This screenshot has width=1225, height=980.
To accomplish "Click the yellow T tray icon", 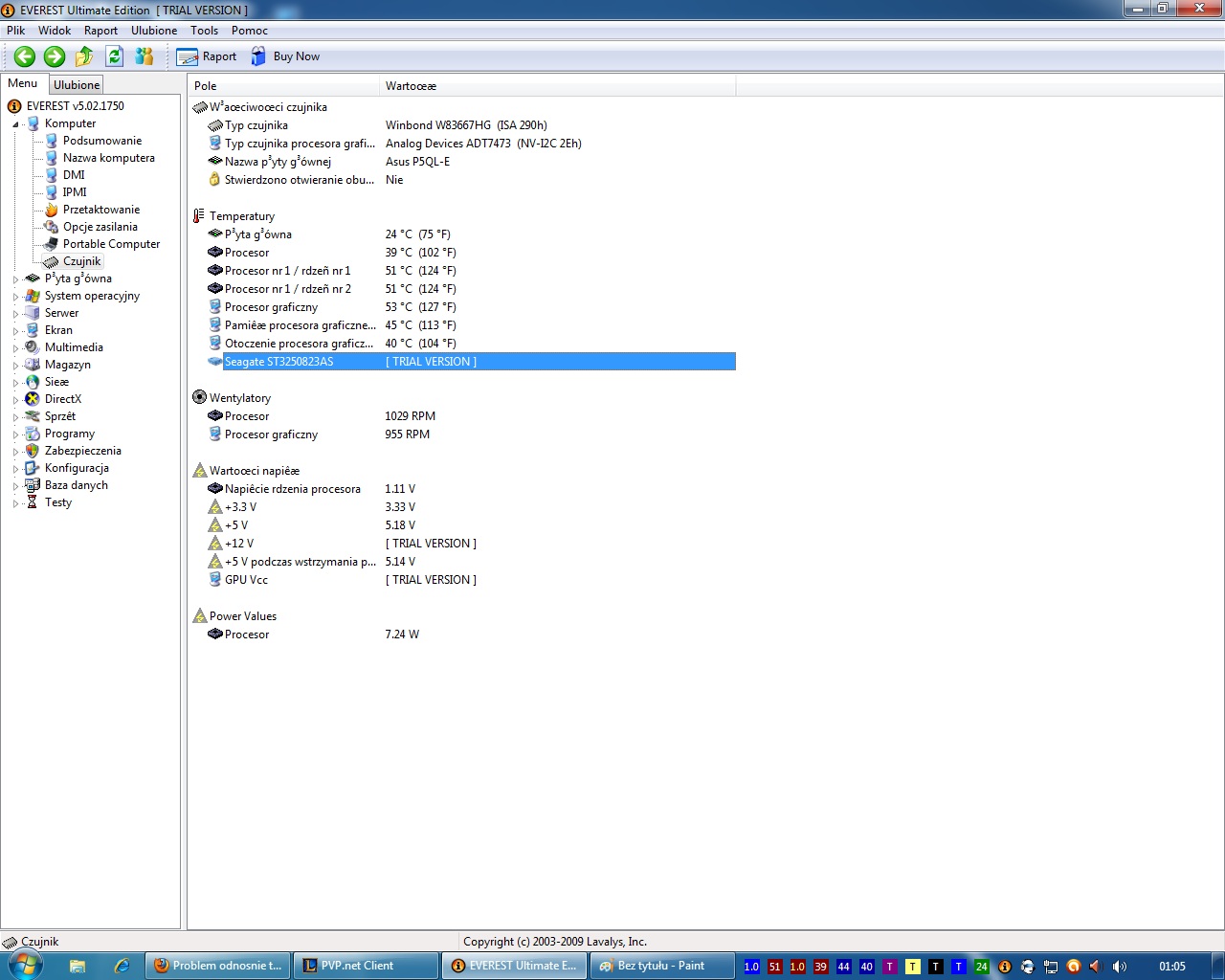I will point(912,967).
